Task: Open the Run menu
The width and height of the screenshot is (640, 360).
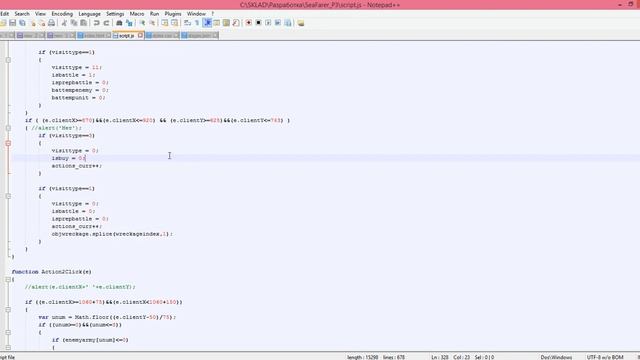Action: coord(154,13)
